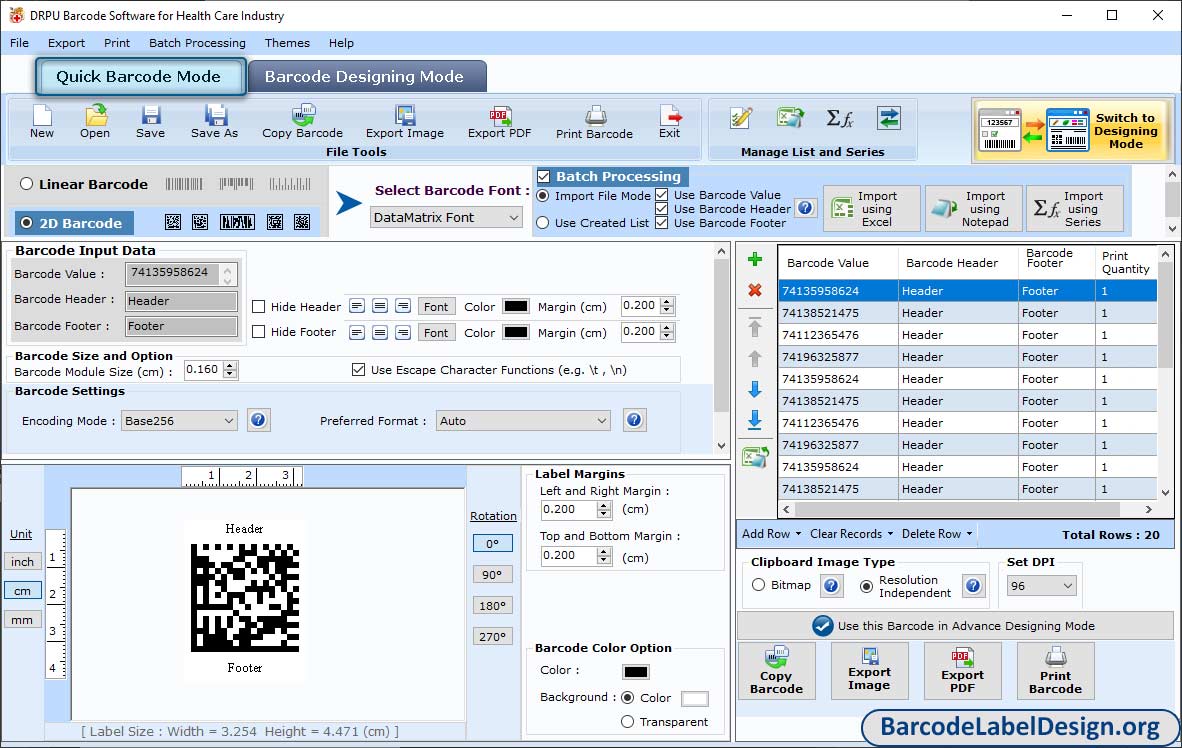Click Print Barcode in File Tools
This screenshot has height=748, width=1182.
(594, 122)
